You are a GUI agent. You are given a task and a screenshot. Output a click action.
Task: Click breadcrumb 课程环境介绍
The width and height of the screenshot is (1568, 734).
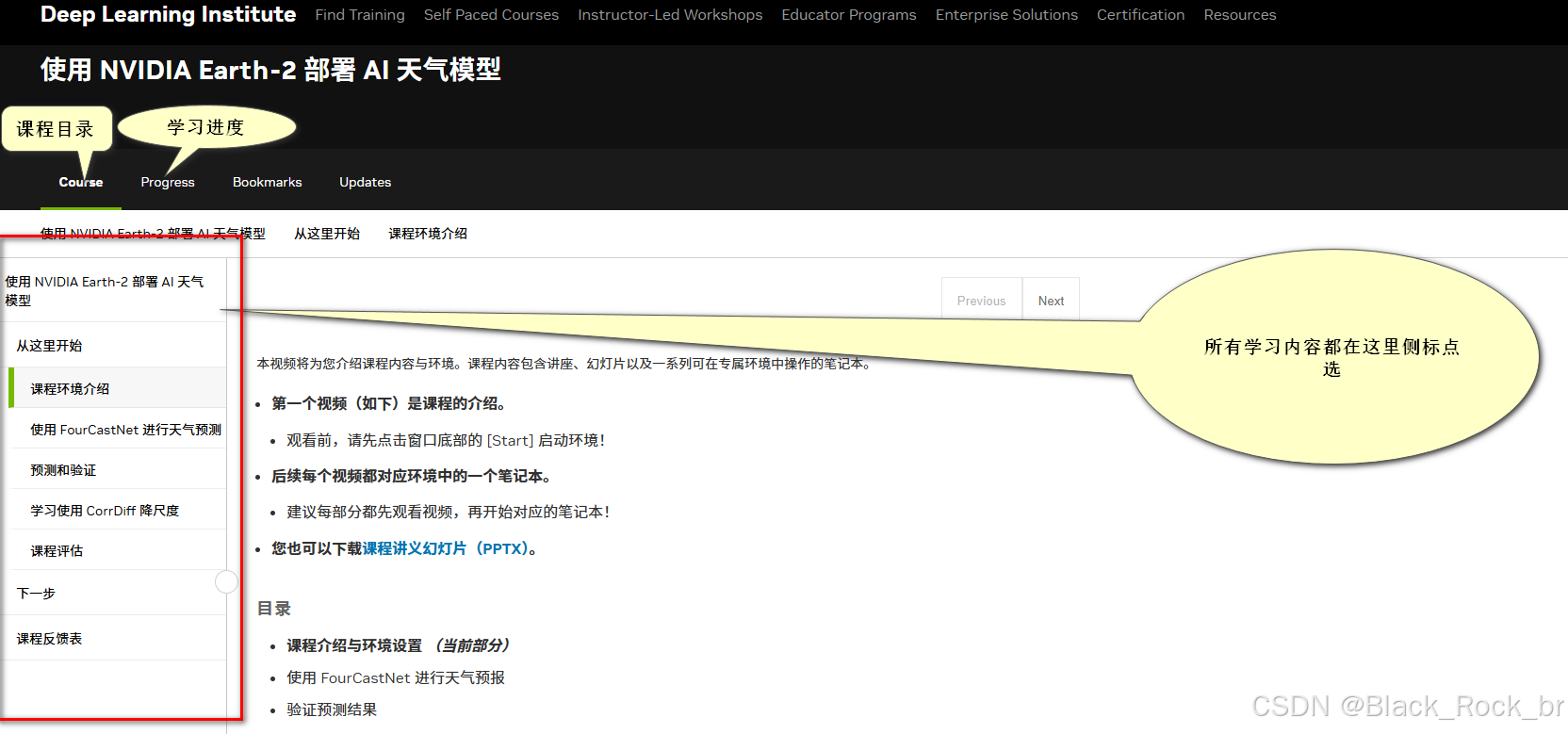[x=428, y=234]
